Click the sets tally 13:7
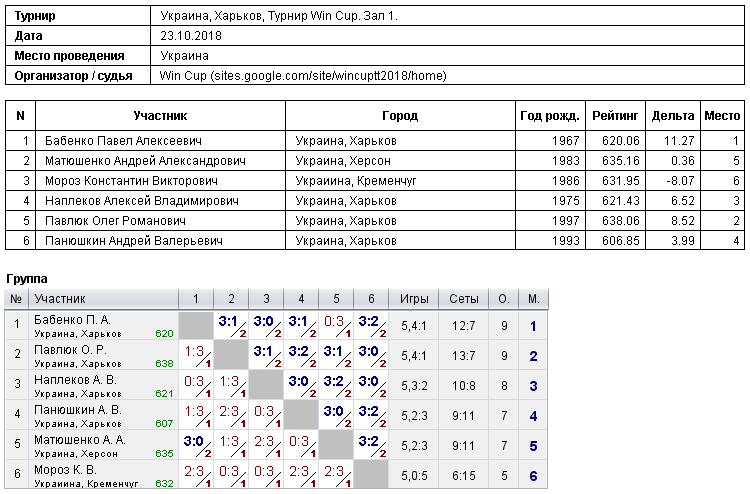This screenshot has height=494, width=750. tap(463, 356)
